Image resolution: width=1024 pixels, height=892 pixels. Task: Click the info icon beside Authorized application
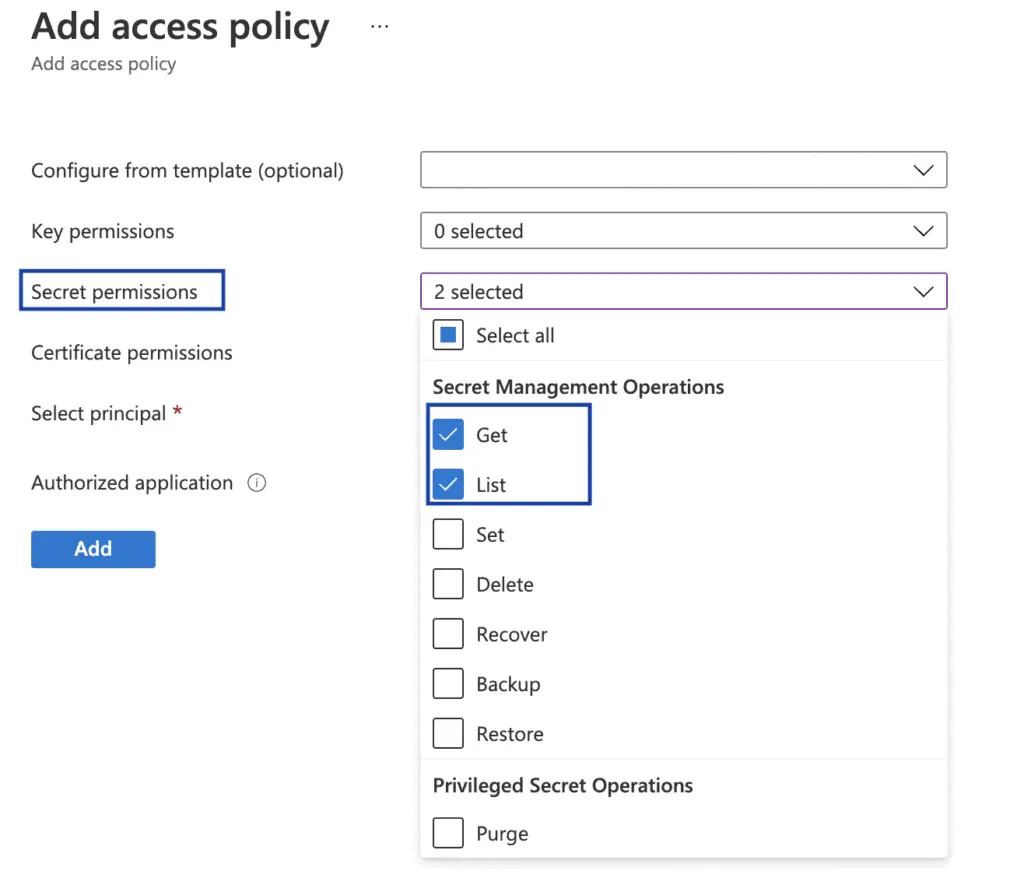point(257,483)
